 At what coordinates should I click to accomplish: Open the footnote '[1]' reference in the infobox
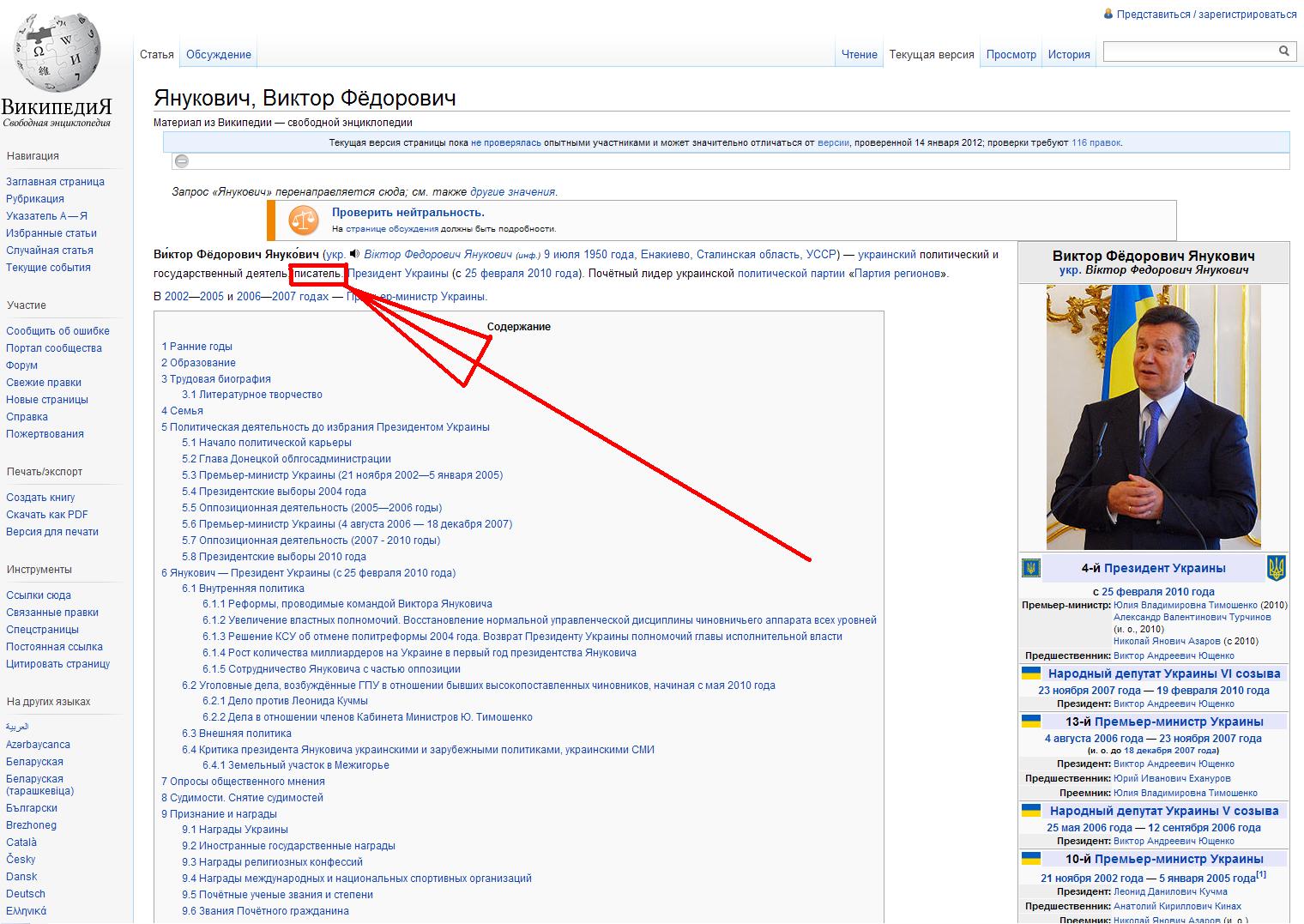[x=1261, y=874]
